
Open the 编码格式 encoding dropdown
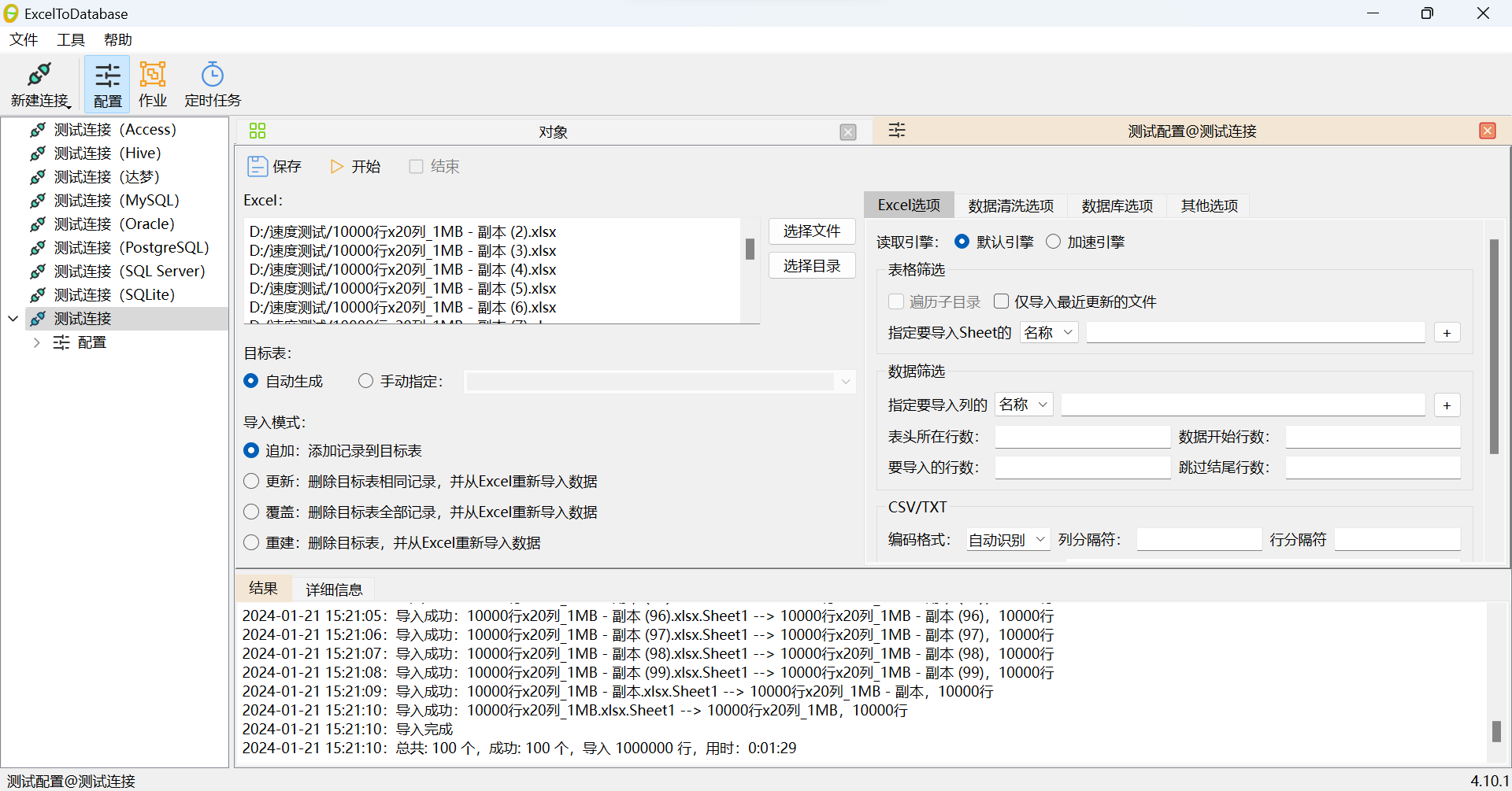pos(1007,539)
